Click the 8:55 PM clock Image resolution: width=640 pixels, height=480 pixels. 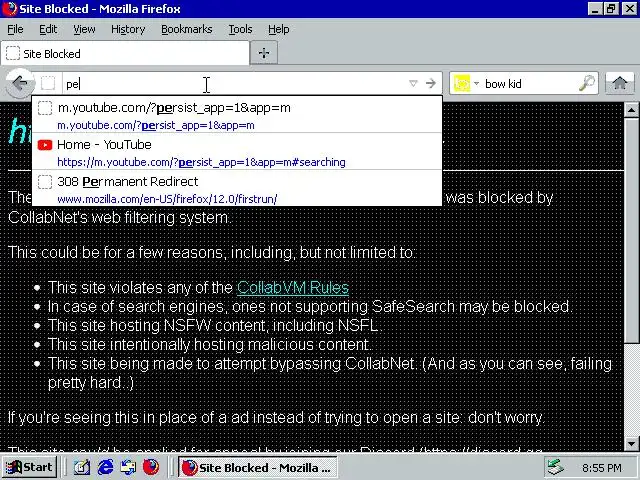[x=602, y=468]
